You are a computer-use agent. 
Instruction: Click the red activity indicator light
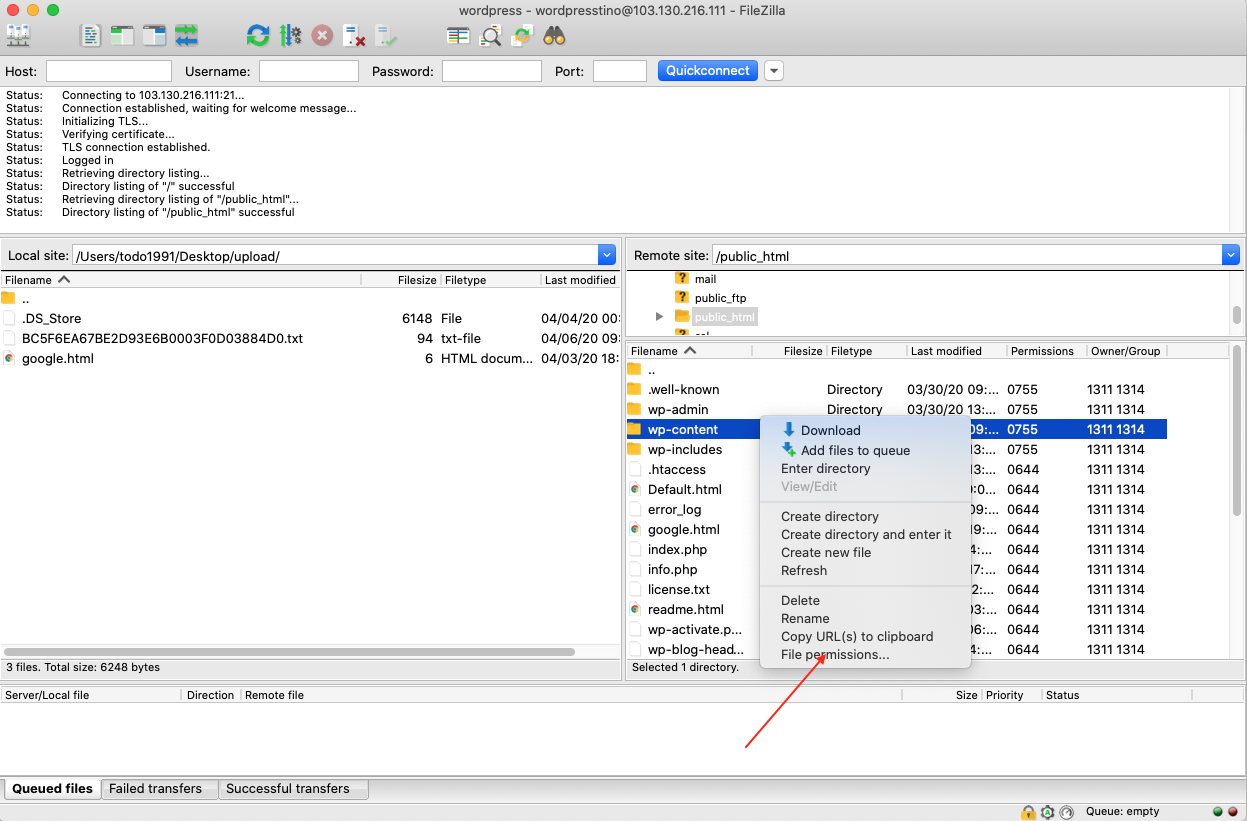tap(1232, 812)
